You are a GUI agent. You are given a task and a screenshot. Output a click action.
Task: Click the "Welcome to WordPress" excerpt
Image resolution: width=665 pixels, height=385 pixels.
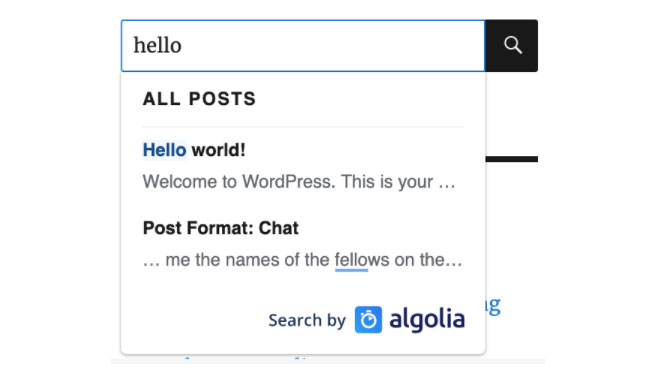point(299,181)
